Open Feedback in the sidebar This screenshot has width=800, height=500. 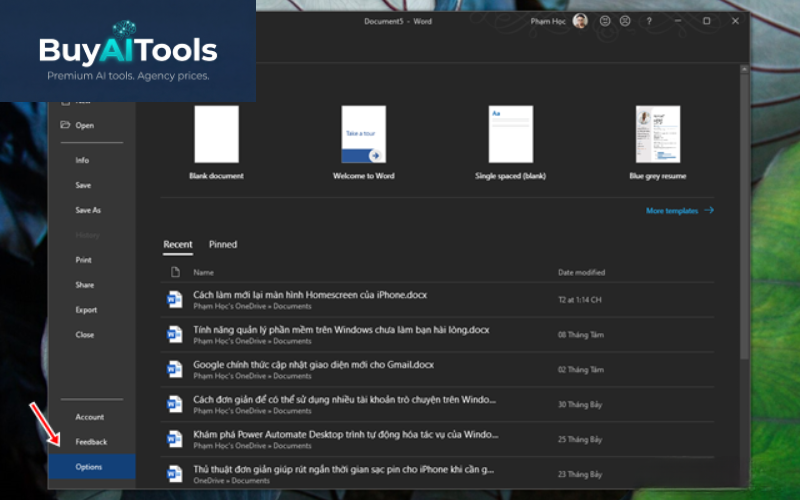coord(91,442)
